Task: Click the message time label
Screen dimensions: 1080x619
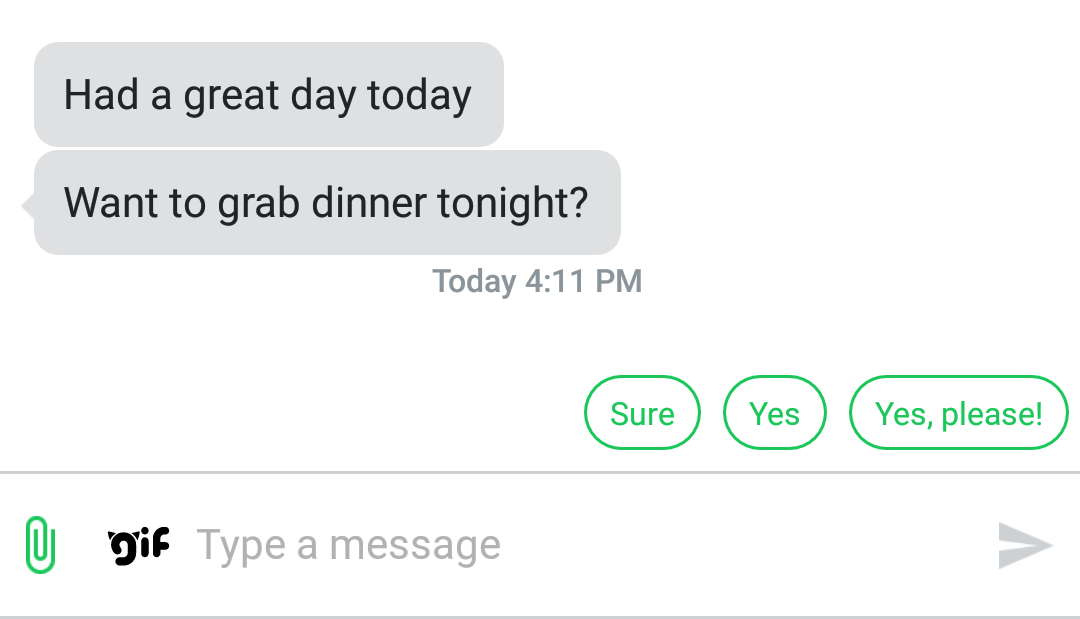Action: tap(537, 281)
